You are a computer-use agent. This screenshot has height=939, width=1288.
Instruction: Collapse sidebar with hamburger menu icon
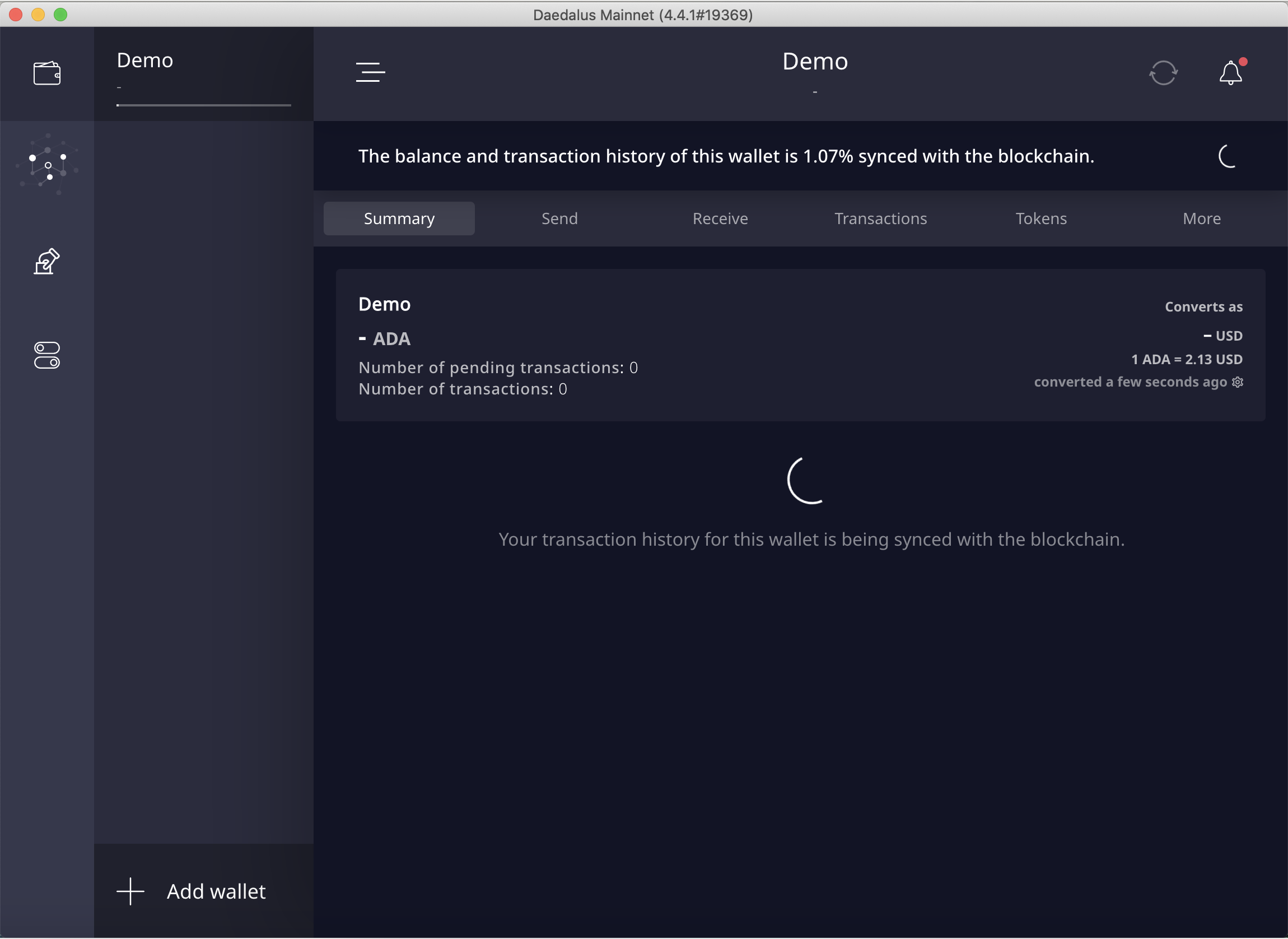click(370, 73)
